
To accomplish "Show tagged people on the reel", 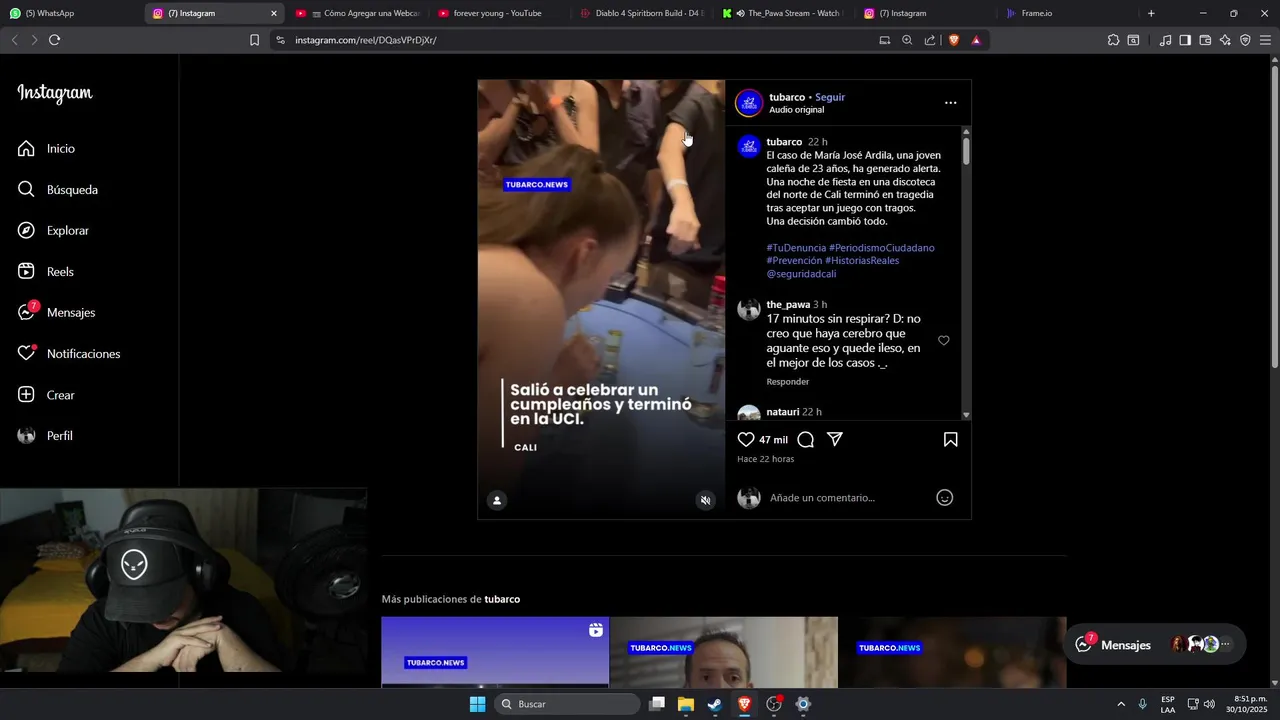I will coord(497,500).
